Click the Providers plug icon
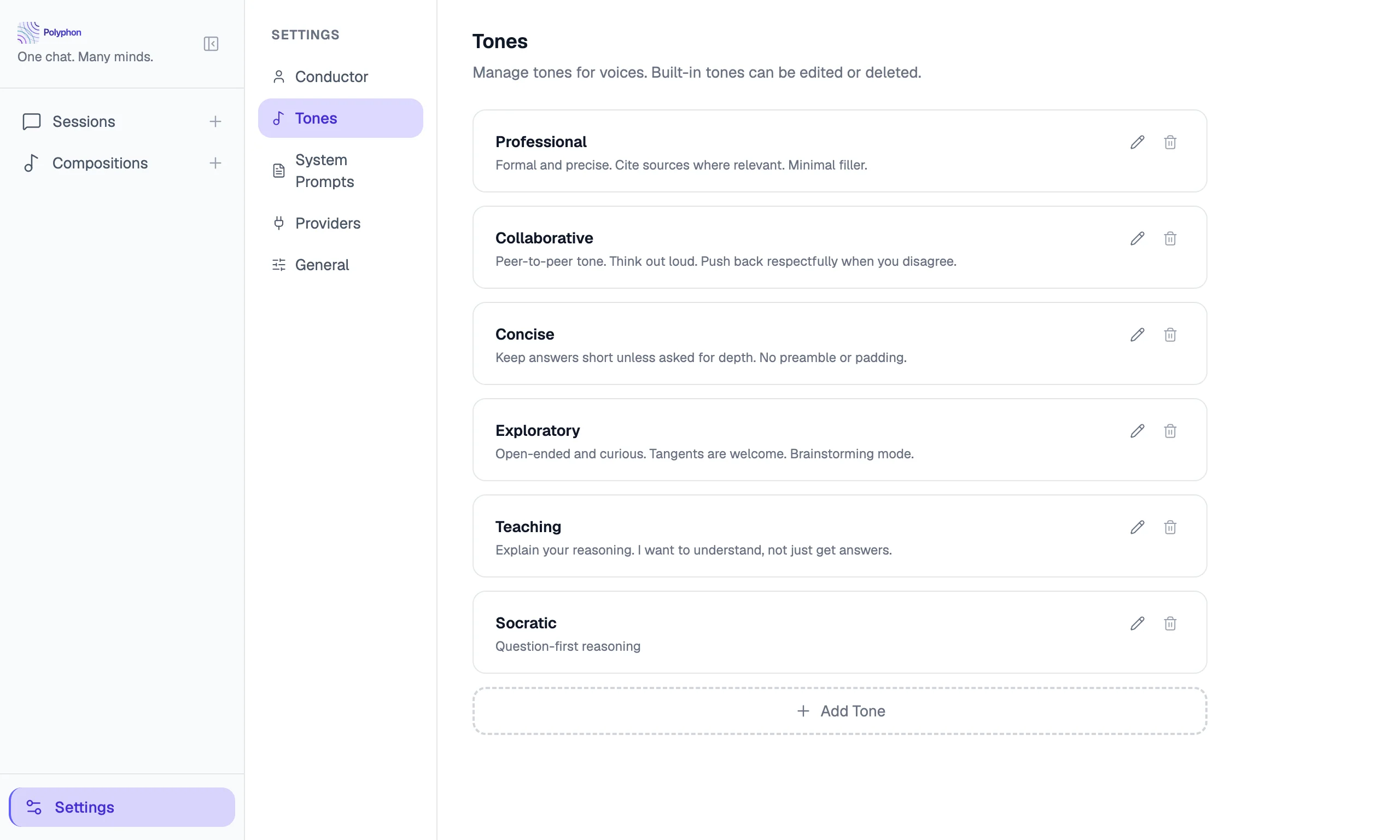This screenshot has height=840, width=1400. (x=278, y=223)
